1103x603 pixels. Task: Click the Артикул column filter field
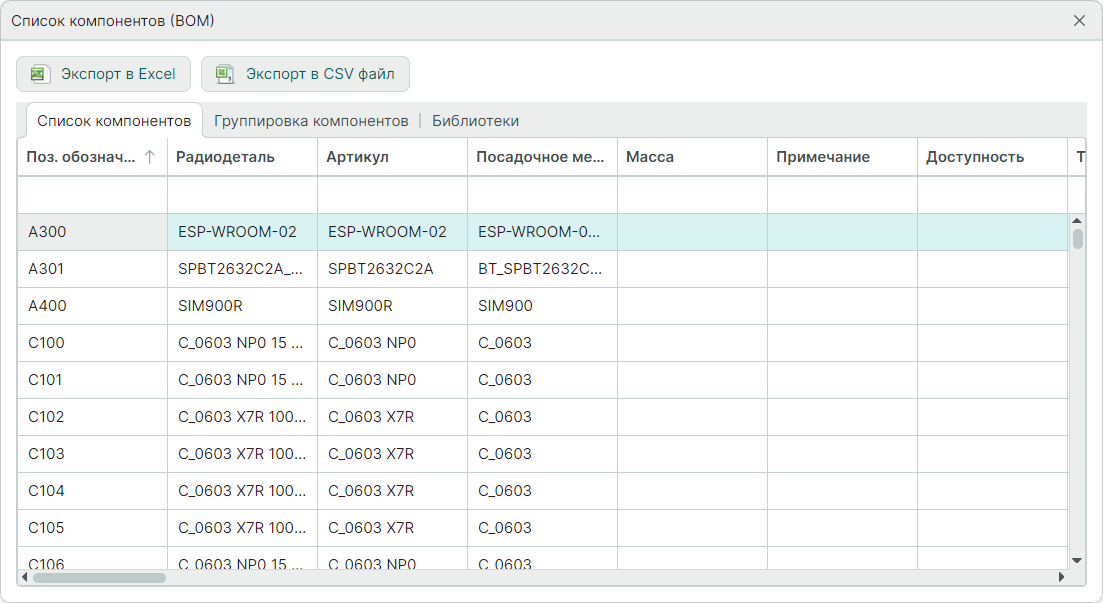[x=392, y=195]
